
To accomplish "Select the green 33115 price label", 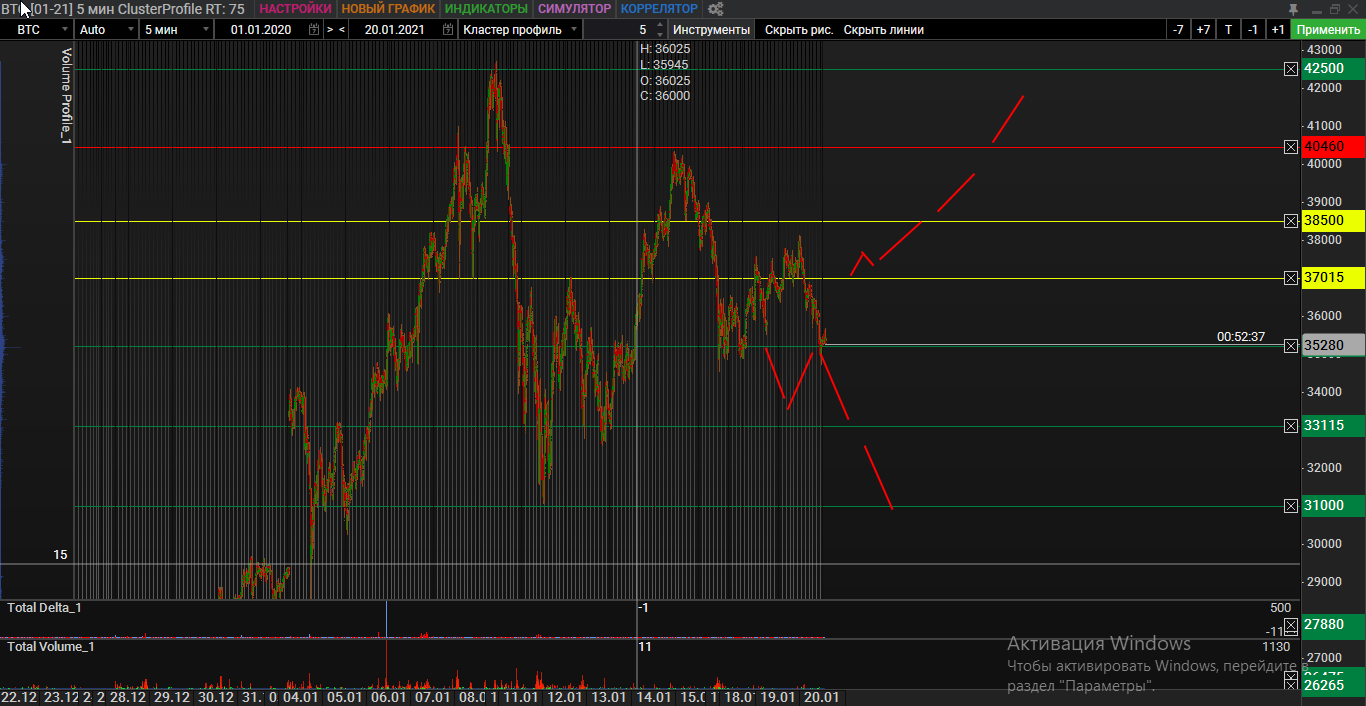I will point(1334,426).
